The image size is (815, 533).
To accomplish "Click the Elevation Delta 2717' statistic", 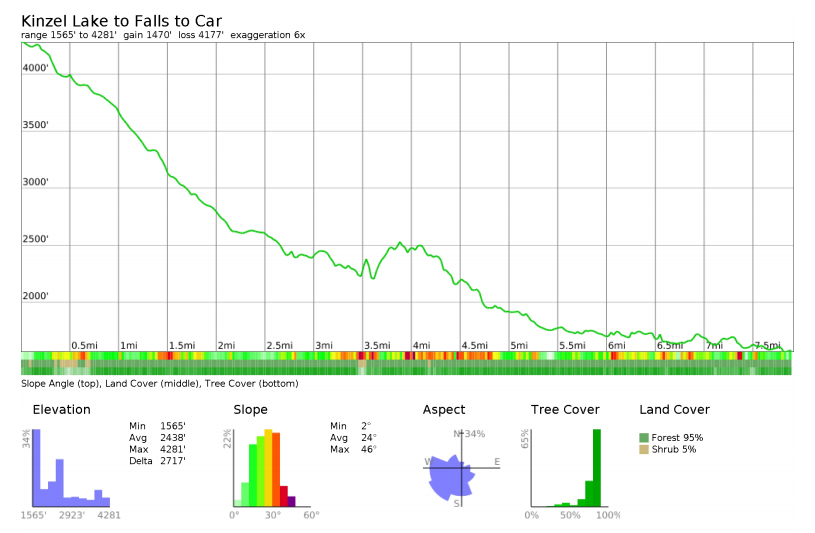I will click(157, 462).
